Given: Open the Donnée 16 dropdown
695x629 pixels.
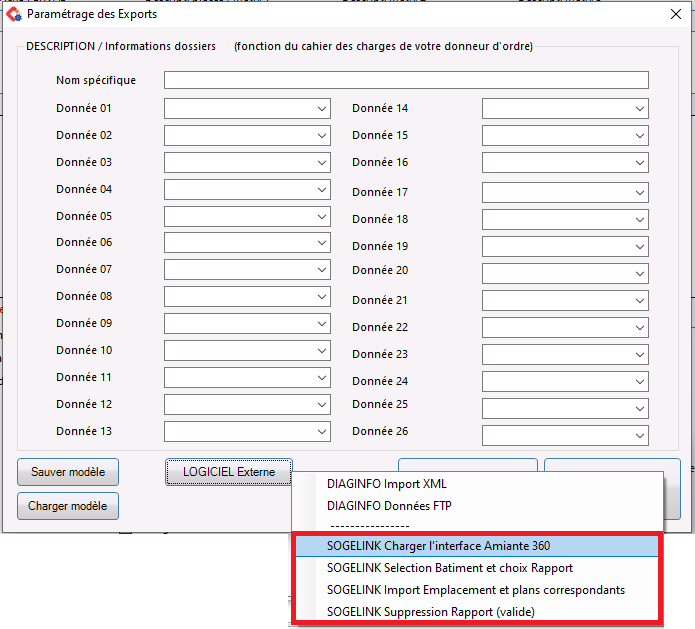Looking at the screenshot, I should (x=565, y=163).
